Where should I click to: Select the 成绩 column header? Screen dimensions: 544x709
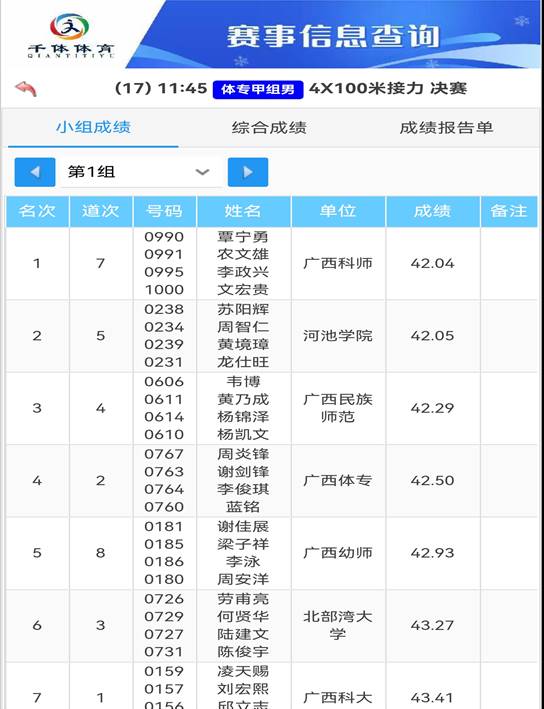(433, 211)
